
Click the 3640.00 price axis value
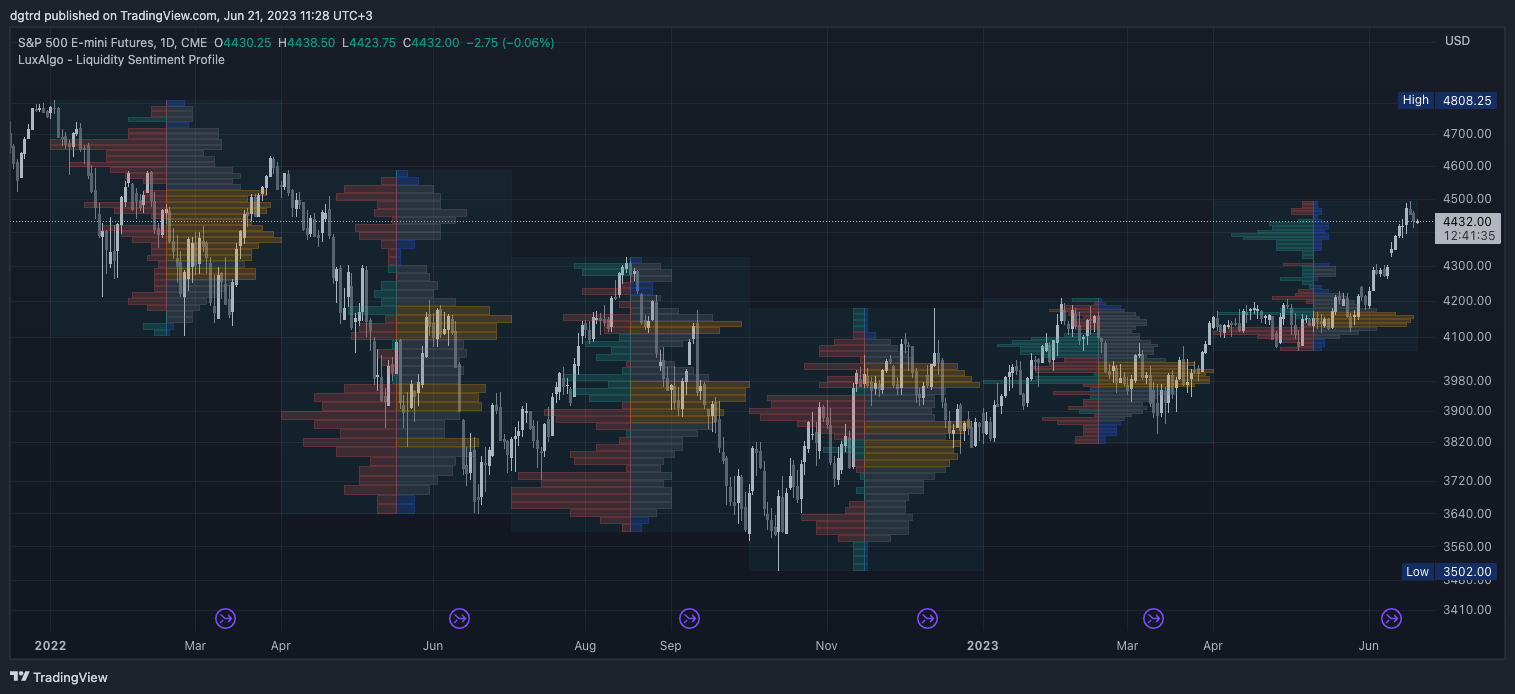pos(1467,514)
